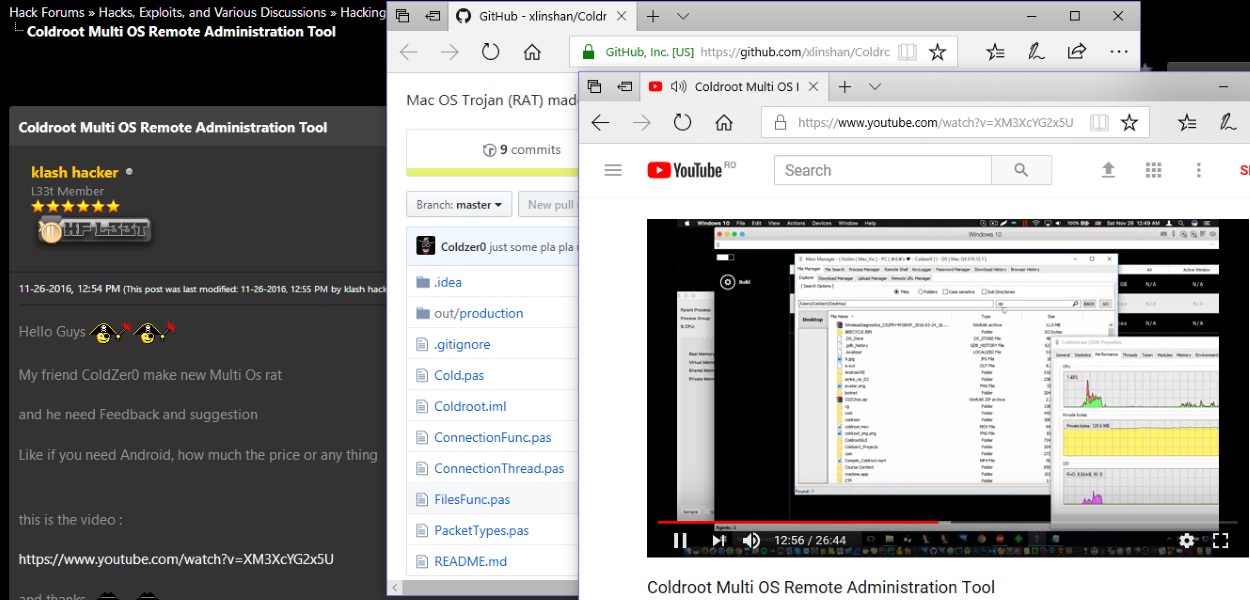The height and width of the screenshot is (600, 1250).
Task: Open video settings gear in player
Action: [1186, 541]
